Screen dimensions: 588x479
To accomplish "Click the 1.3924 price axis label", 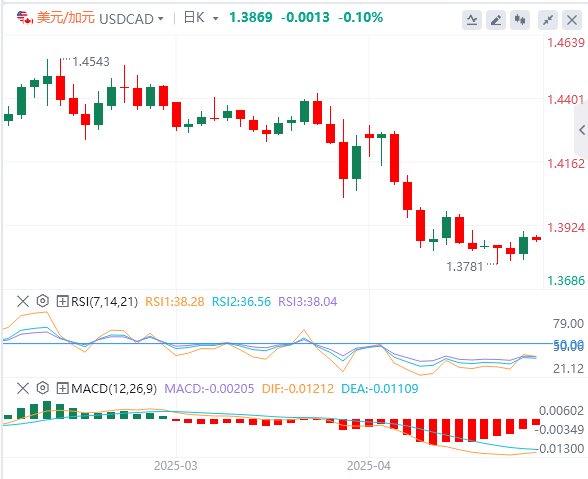I will (x=566, y=227).
